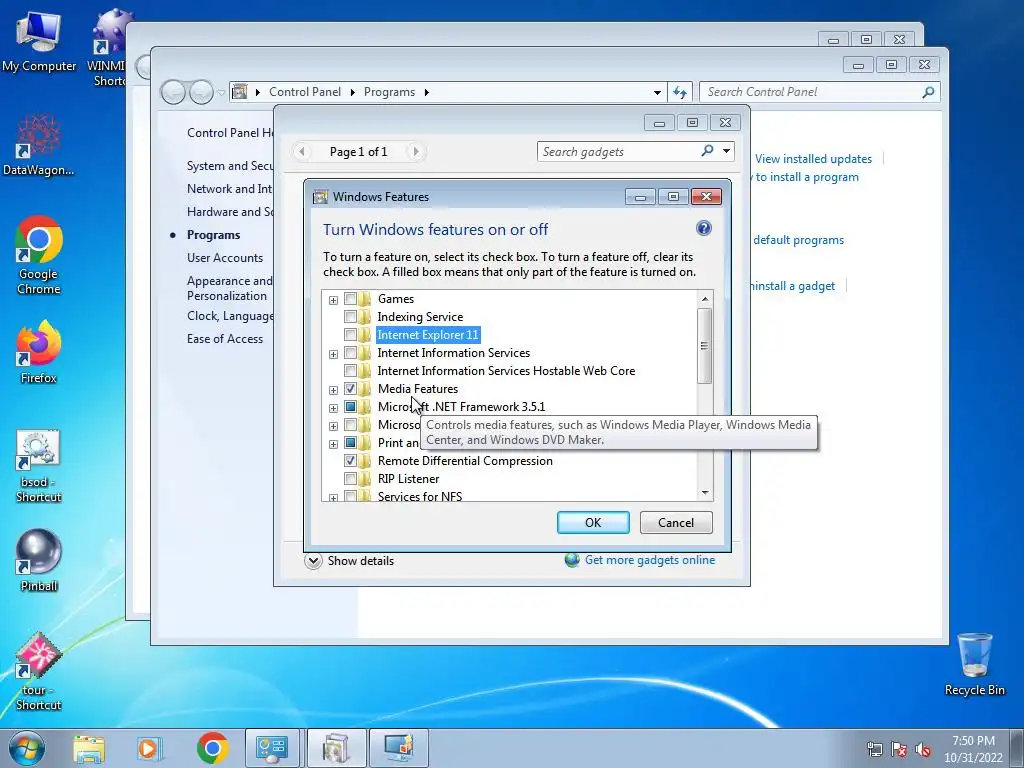Switch to the gadgets taskbar button

[399, 748]
